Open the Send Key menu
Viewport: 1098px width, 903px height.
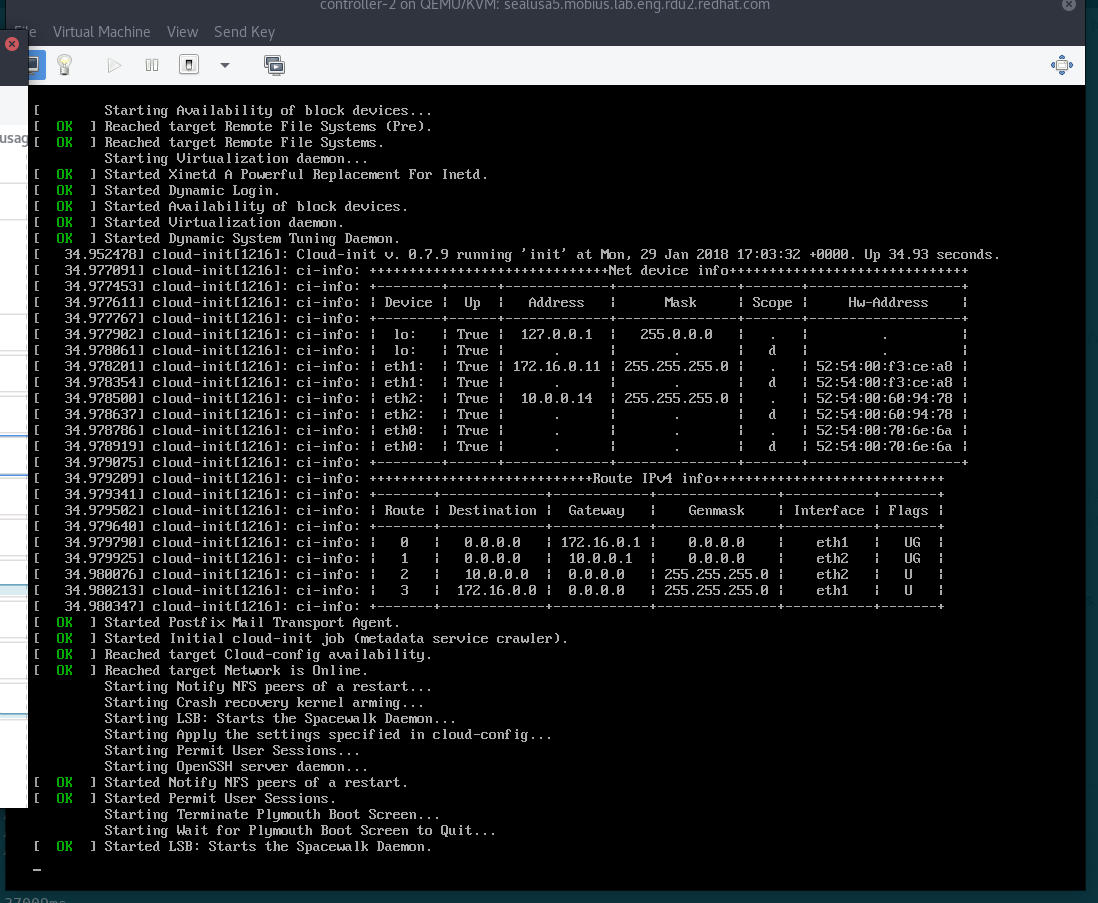point(244,32)
